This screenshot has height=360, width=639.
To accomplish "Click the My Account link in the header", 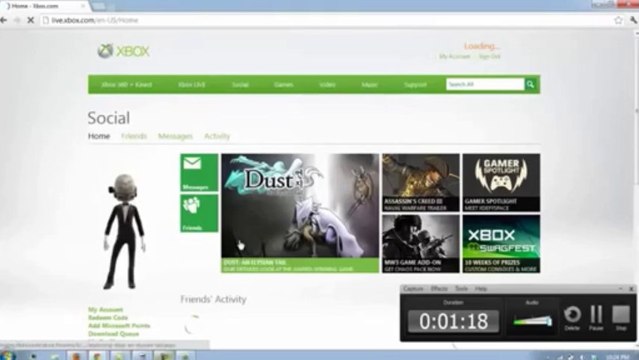I will [x=455, y=56].
